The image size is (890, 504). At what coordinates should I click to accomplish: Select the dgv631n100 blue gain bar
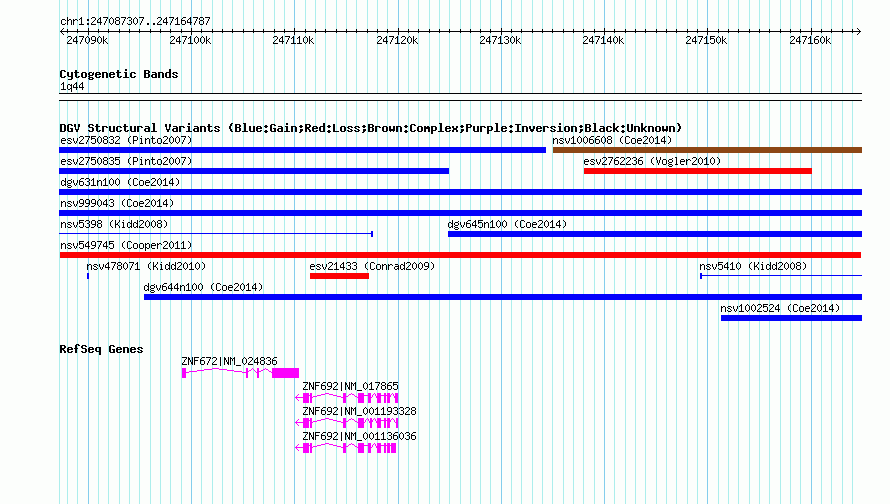coord(460,192)
